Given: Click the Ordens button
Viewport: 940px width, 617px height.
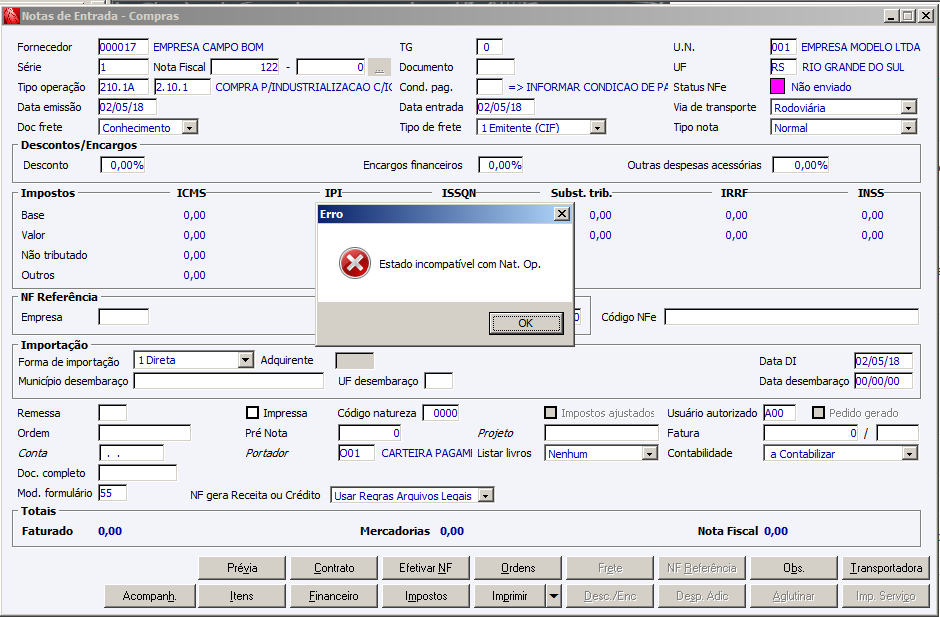Looking at the screenshot, I should tap(518, 568).
